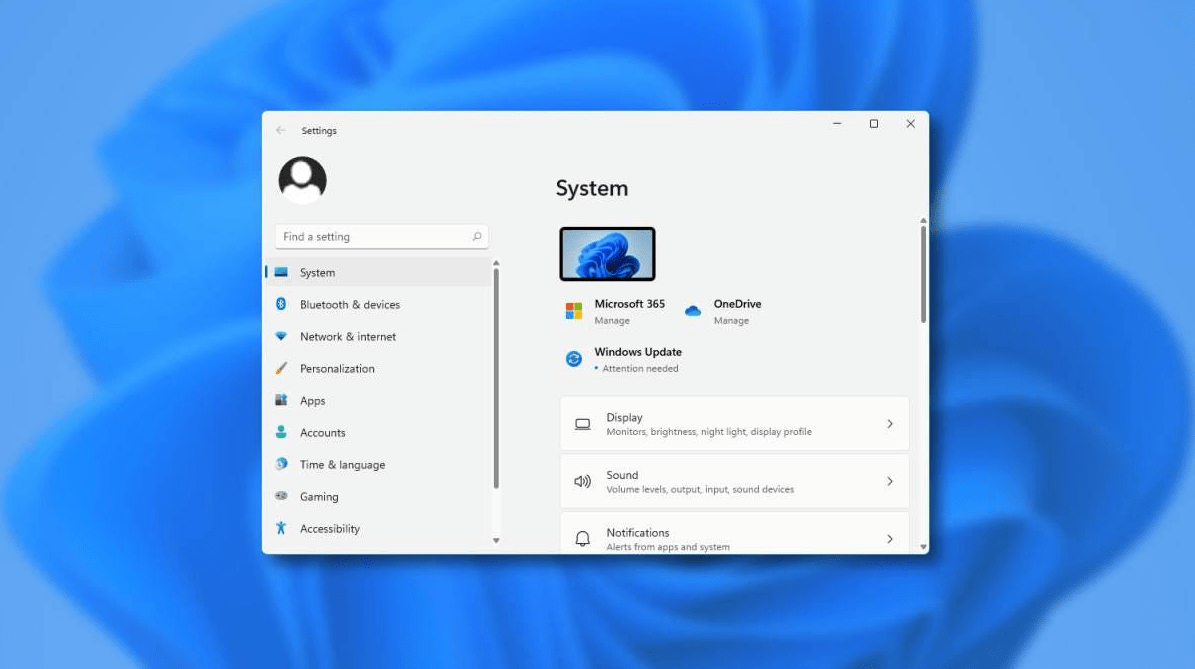Image resolution: width=1195 pixels, height=669 pixels.
Task: Click the Microsoft 365 logo icon
Action: pos(574,311)
